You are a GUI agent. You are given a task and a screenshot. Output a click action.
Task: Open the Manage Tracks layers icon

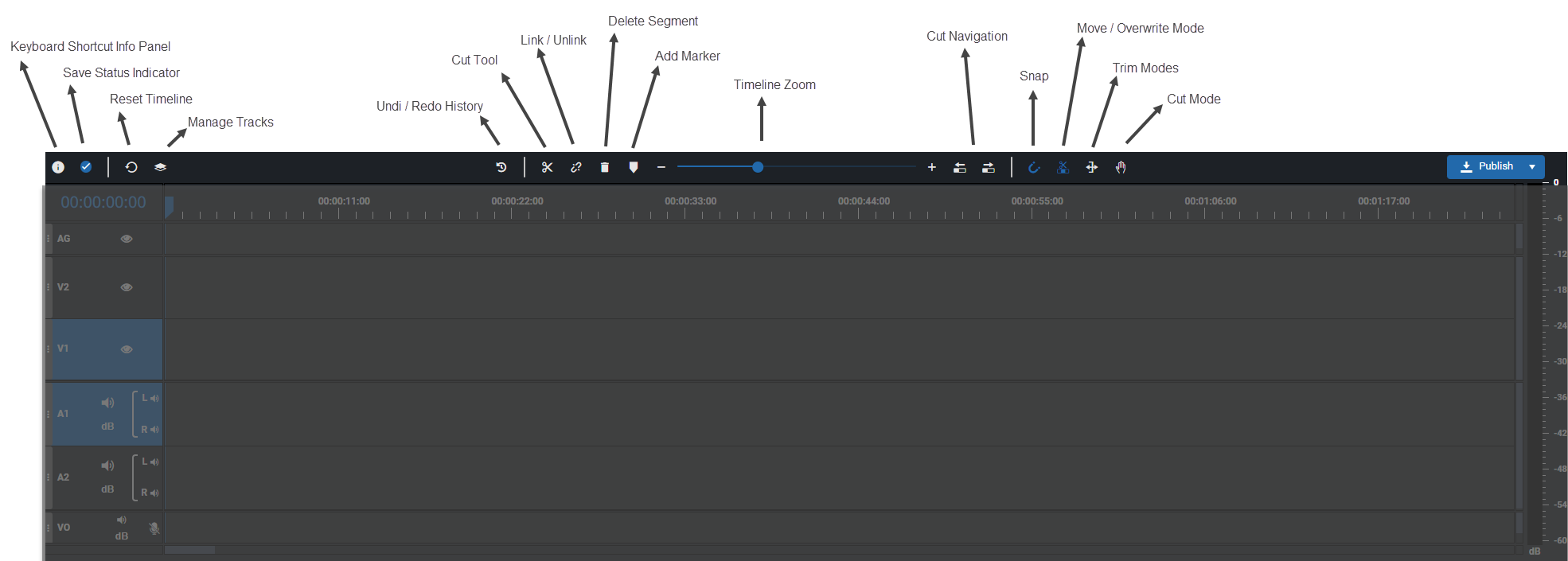click(x=160, y=167)
